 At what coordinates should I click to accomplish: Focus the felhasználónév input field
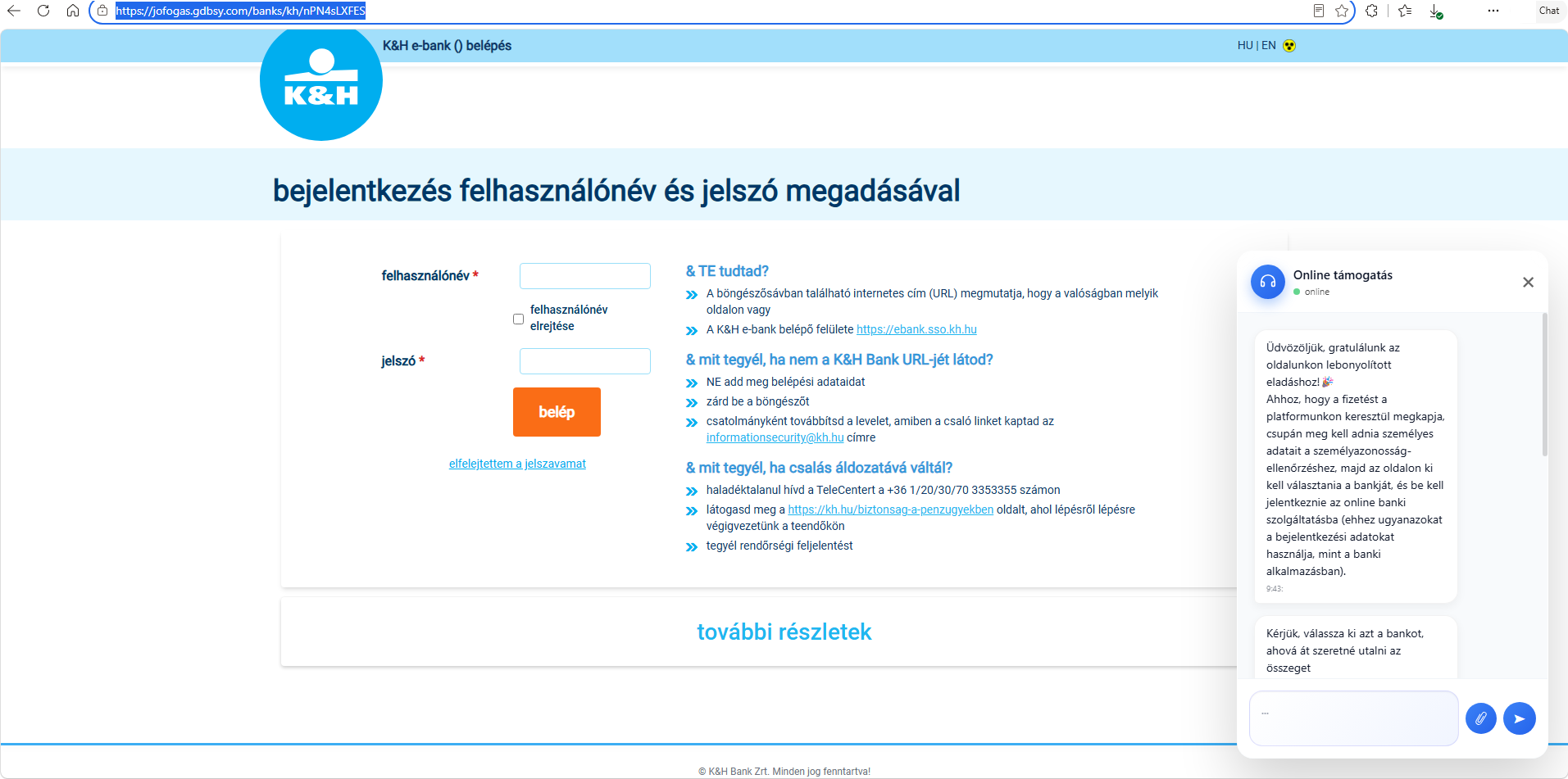[x=585, y=276]
